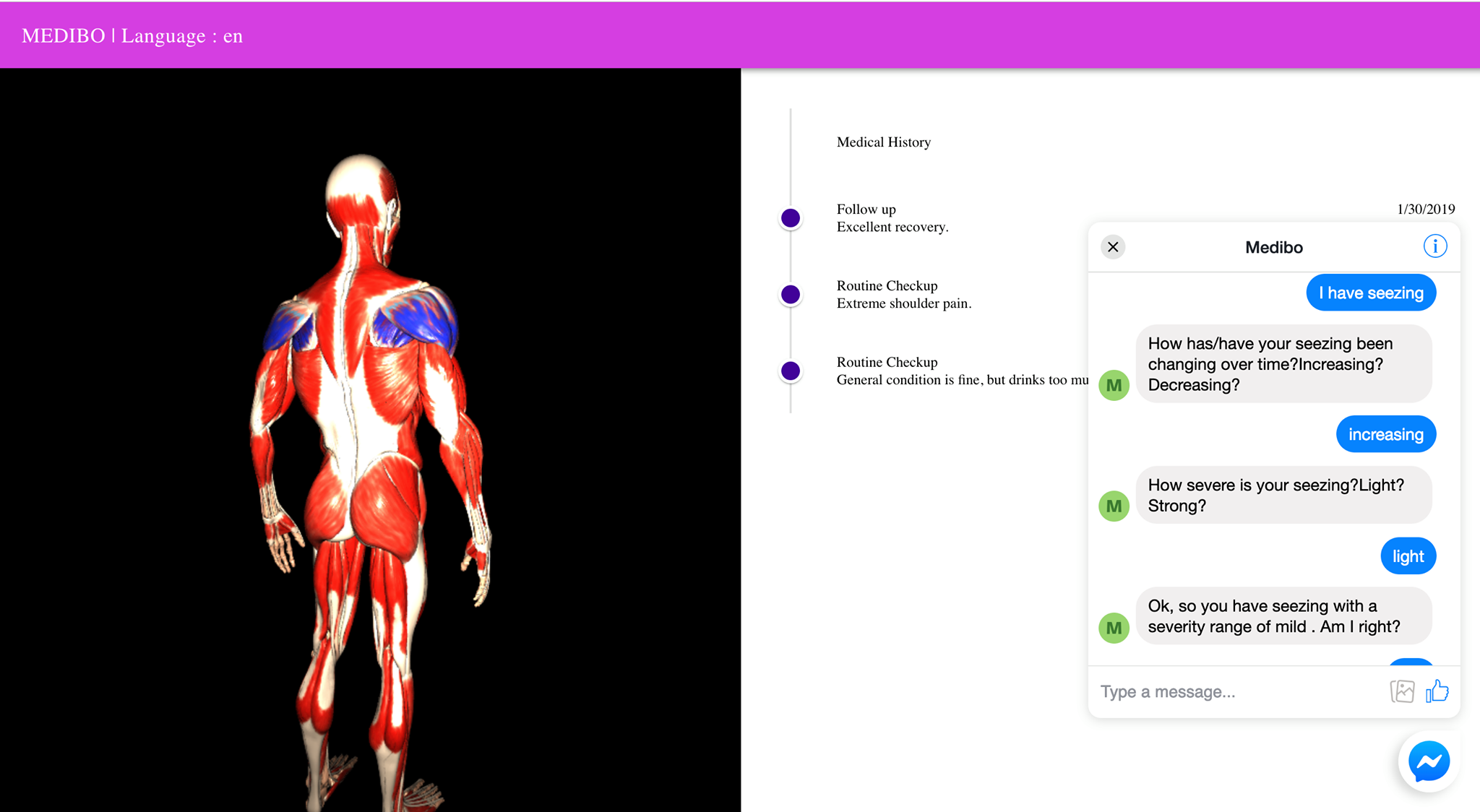Image resolution: width=1480 pixels, height=812 pixels.
Task: Click the Medical History heading
Action: pos(883,142)
